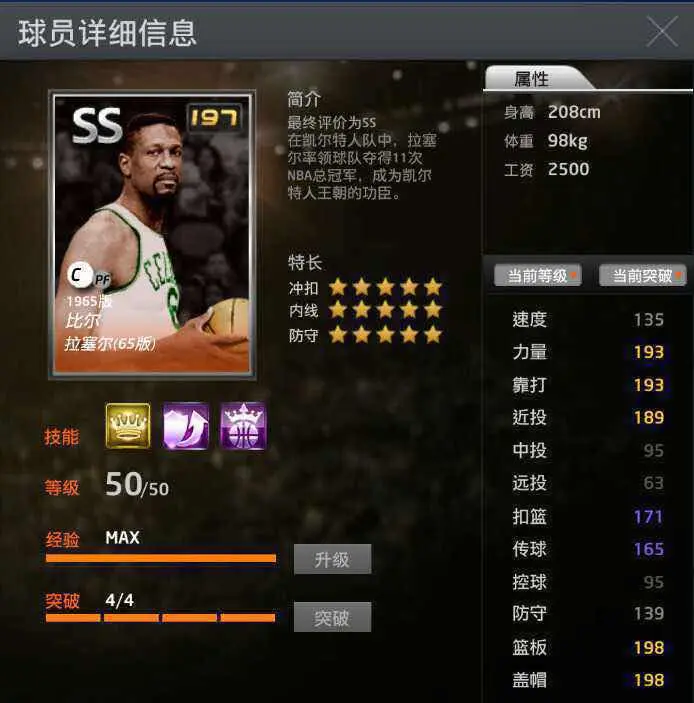The width and height of the screenshot is (694, 703).
Task: Click the orange experience progress bar
Action: point(161,558)
